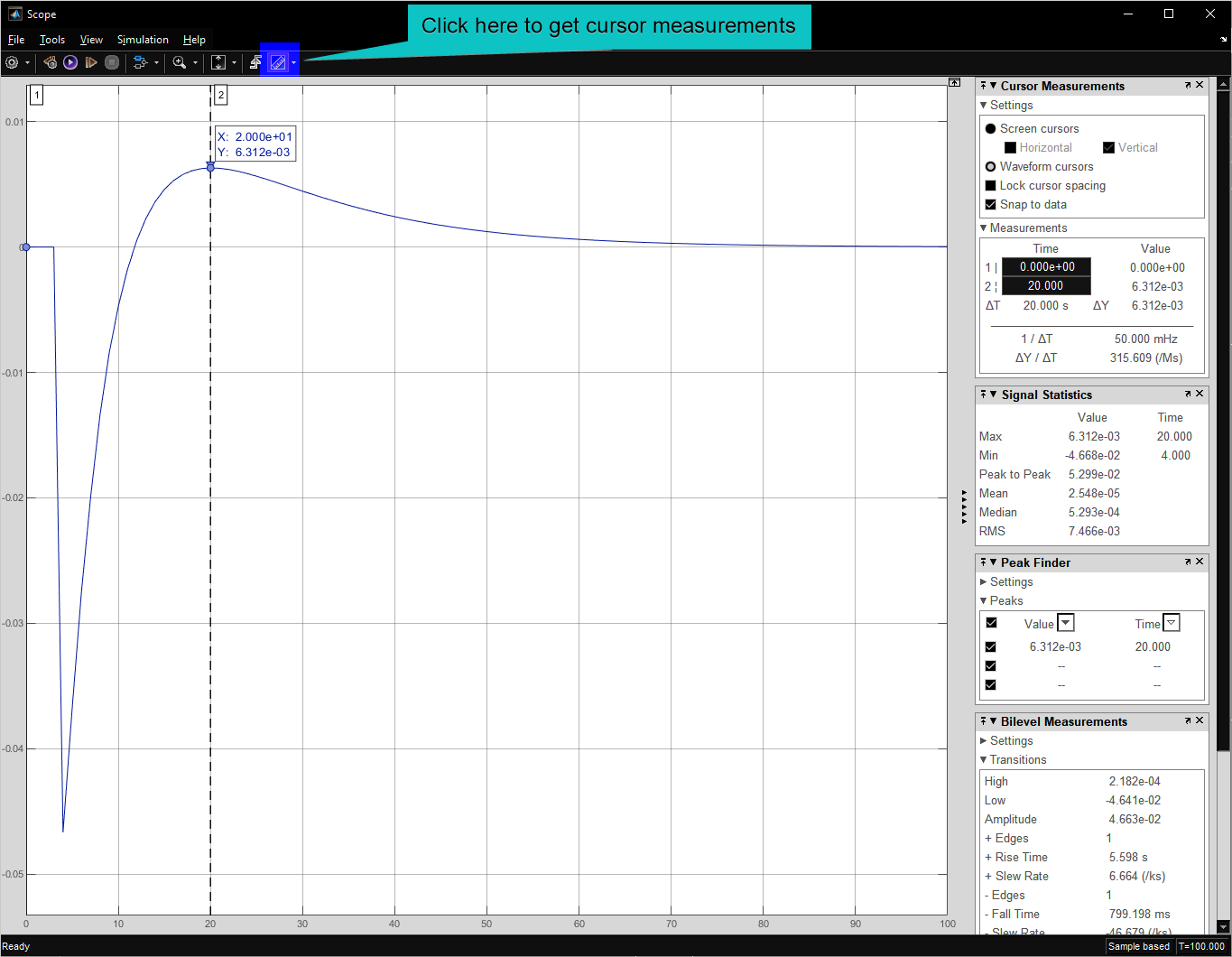This screenshot has height=957, width=1232.
Task: Uncheck the first peak row checkbox
Action: click(x=991, y=647)
